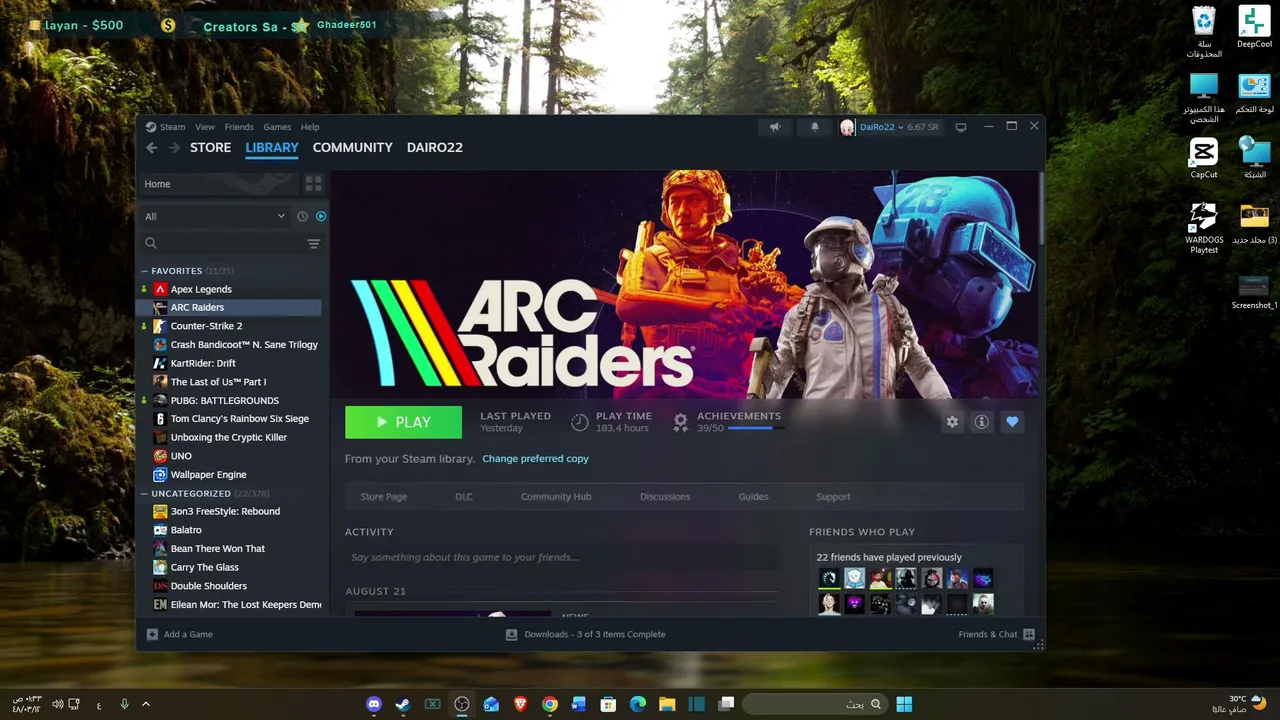Go forward with the Steam forward arrow

tap(174, 147)
